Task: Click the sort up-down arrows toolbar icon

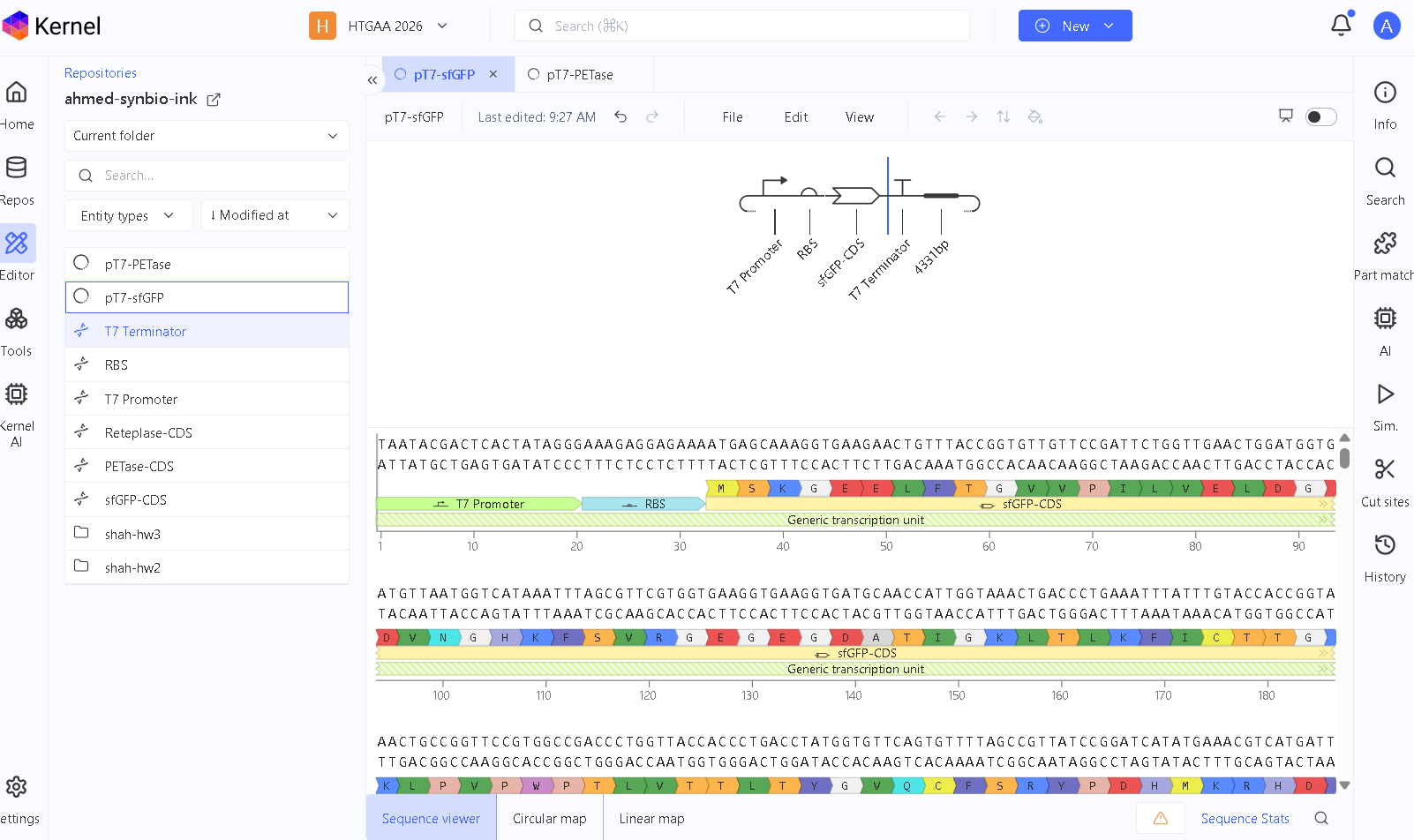Action: (1004, 116)
